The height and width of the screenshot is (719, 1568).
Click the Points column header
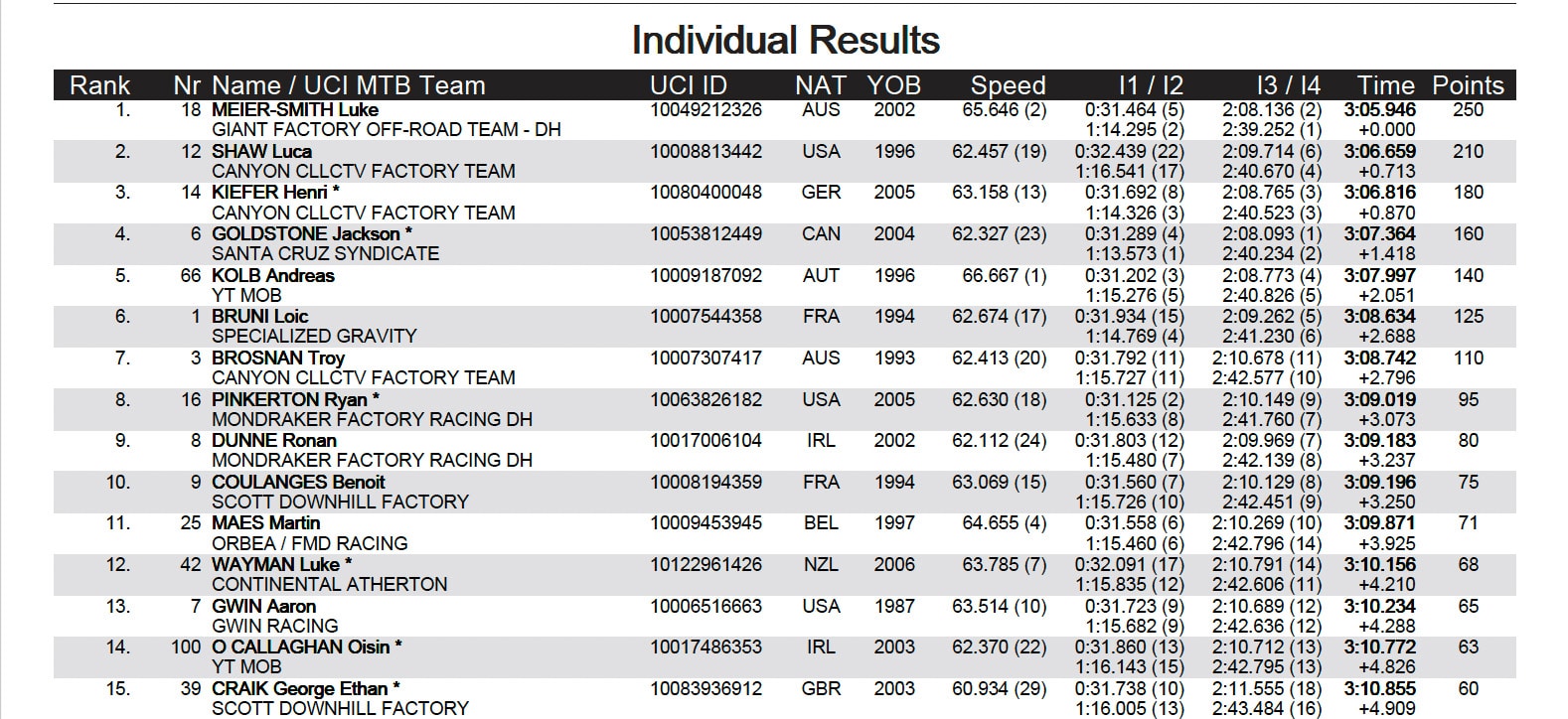(x=1468, y=85)
